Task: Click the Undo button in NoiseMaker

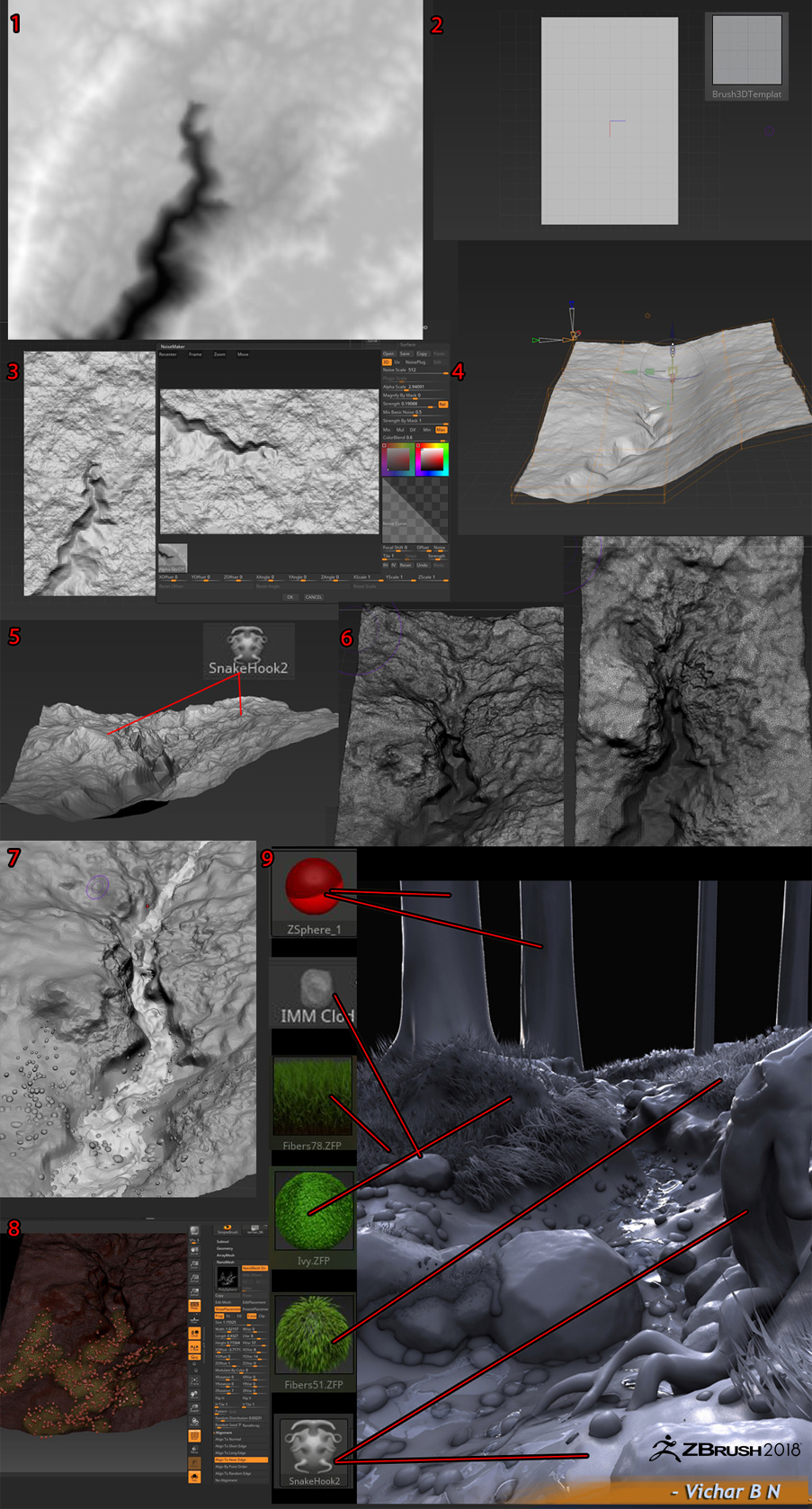Action: click(x=422, y=565)
